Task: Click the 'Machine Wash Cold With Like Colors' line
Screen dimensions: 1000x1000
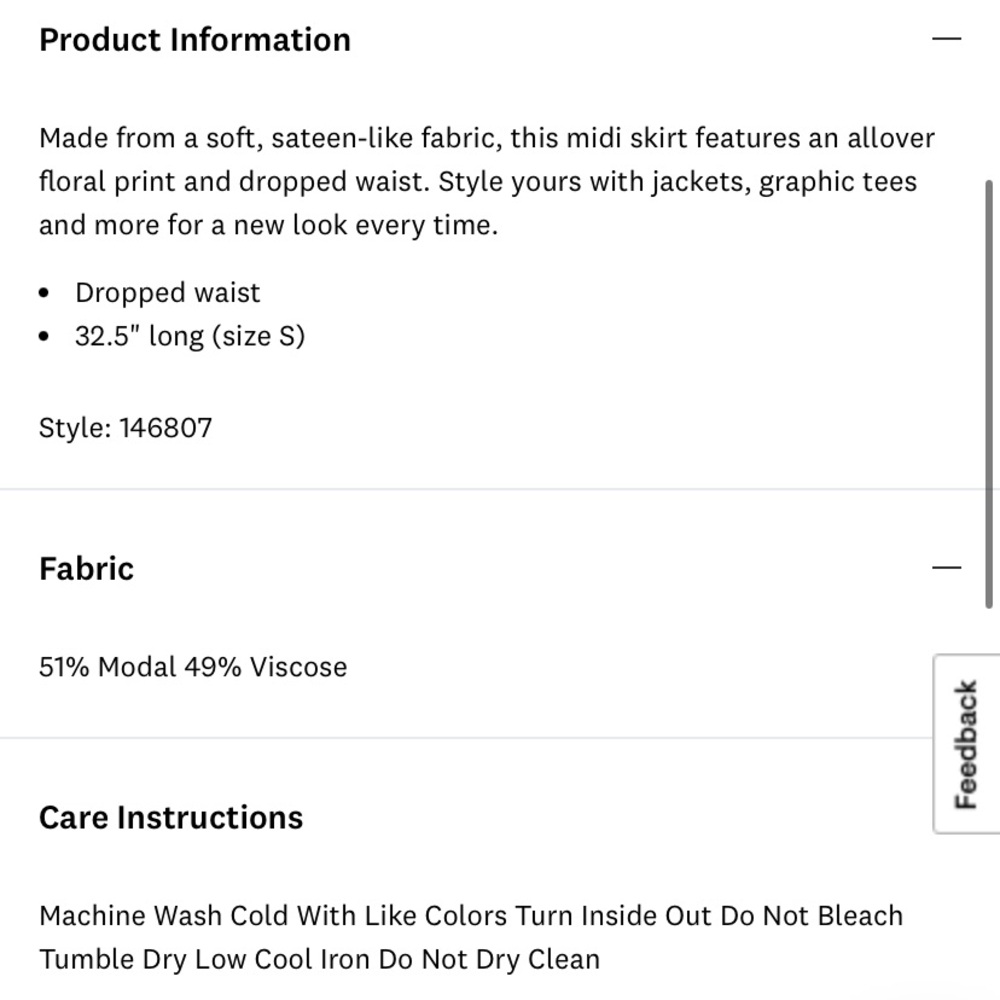Action: coord(471,916)
